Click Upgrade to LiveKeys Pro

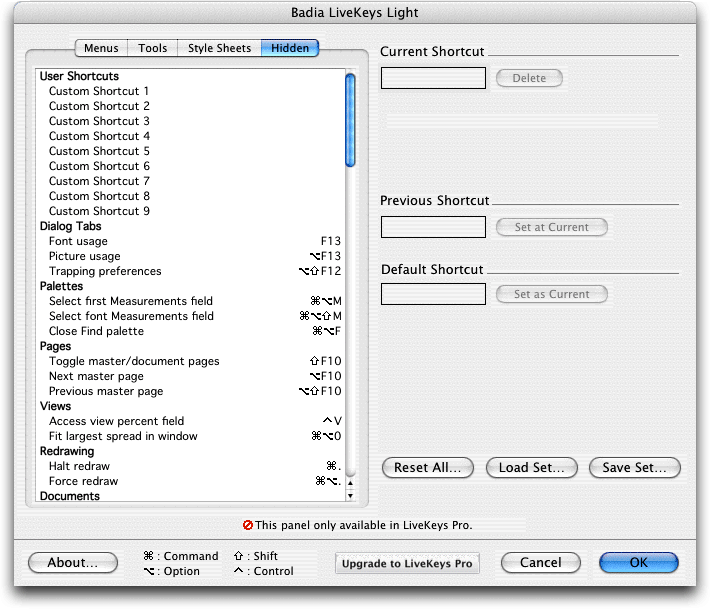pyautogui.click(x=407, y=563)
